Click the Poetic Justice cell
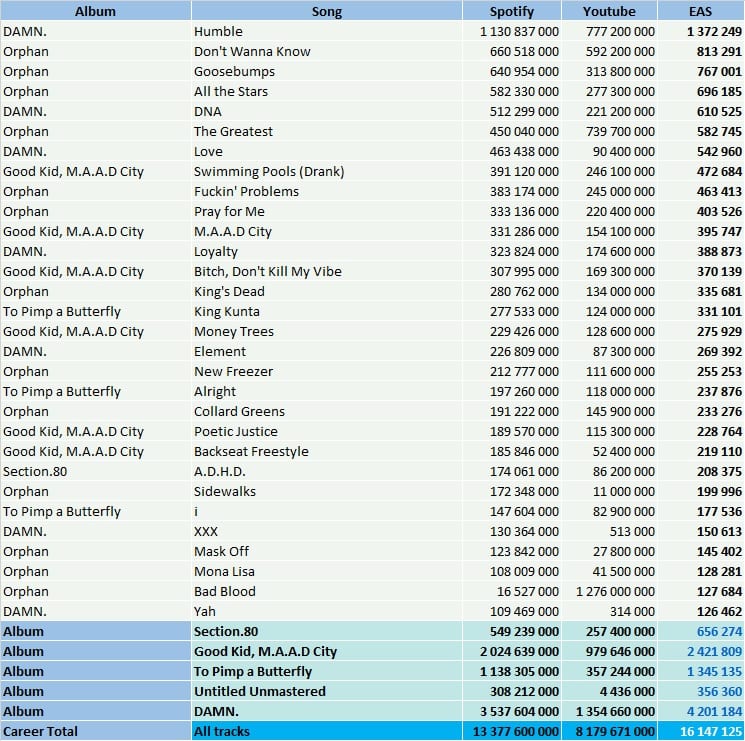This screenshot has width=745, height=741. click(x=326, y=431)
